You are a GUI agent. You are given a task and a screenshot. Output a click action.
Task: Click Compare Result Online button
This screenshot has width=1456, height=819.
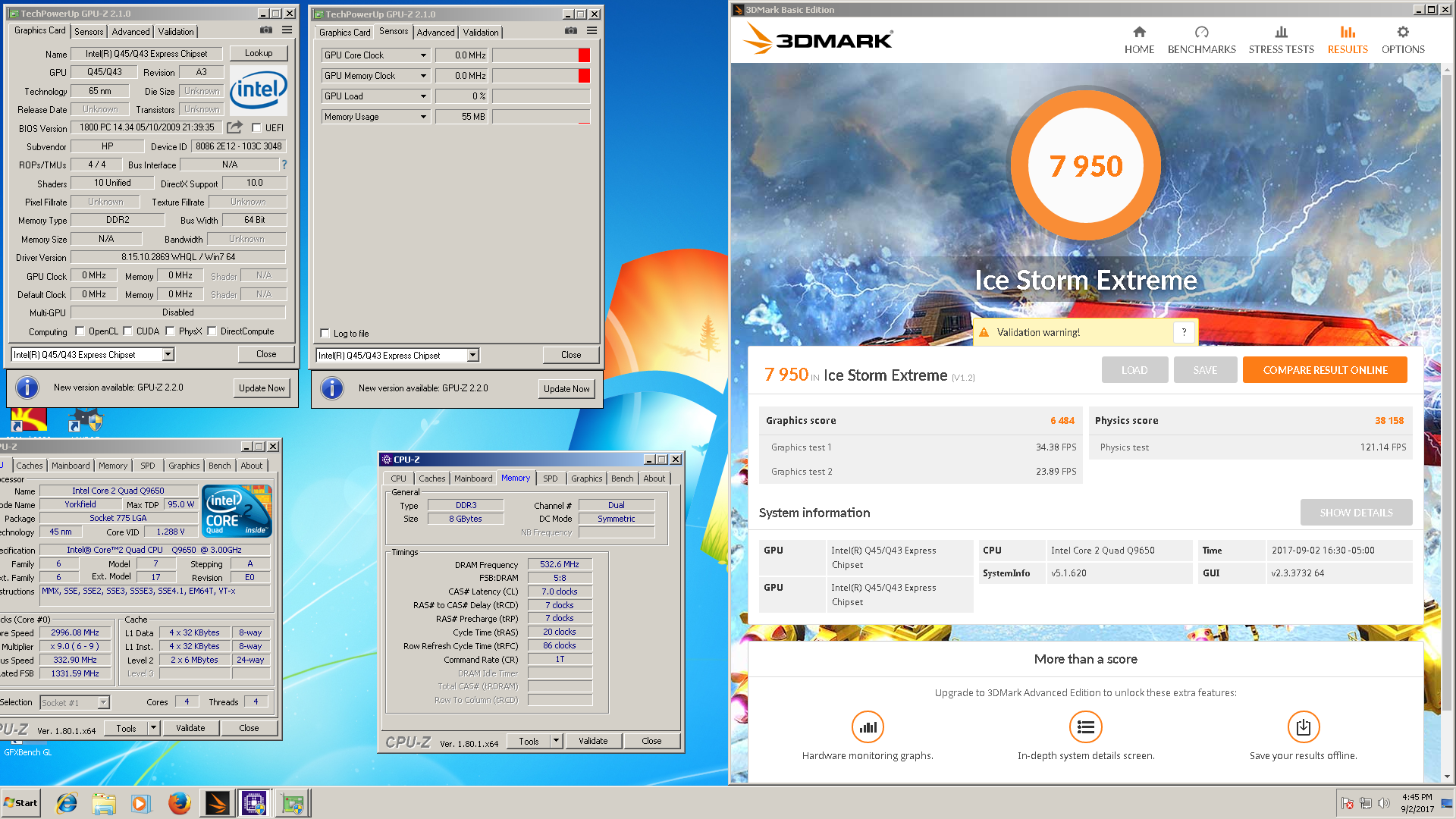tap(1325, 370)
